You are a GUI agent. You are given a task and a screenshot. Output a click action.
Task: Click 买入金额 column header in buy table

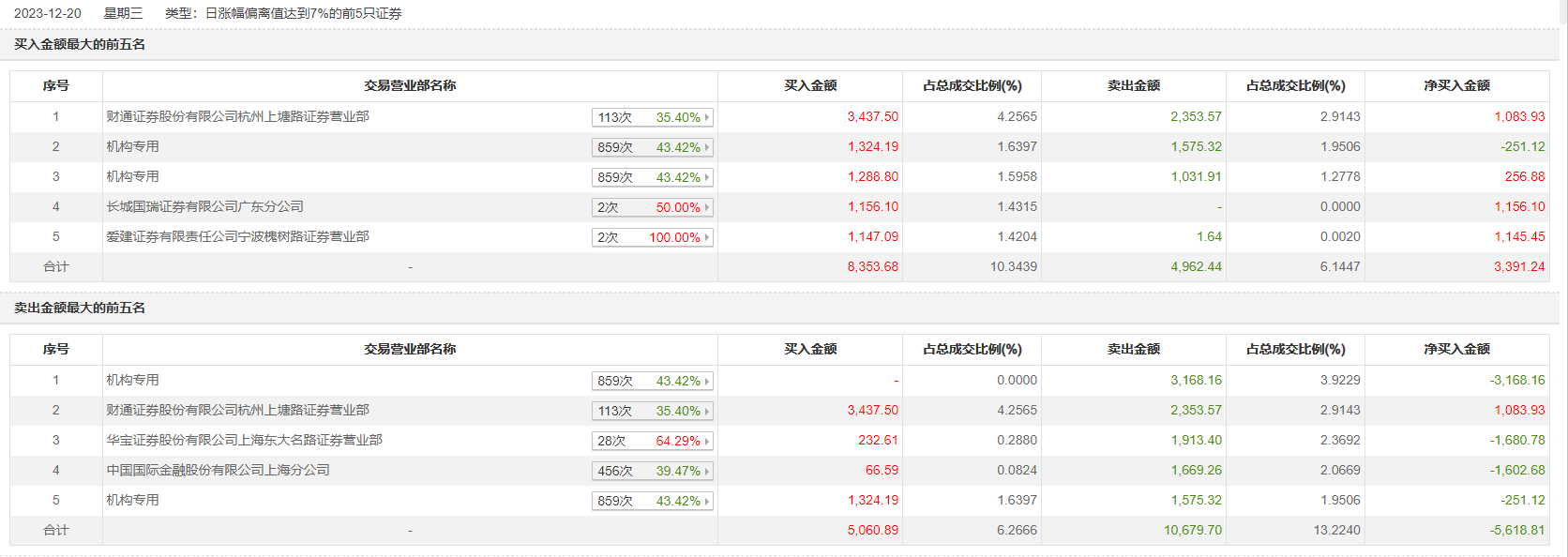810,85
